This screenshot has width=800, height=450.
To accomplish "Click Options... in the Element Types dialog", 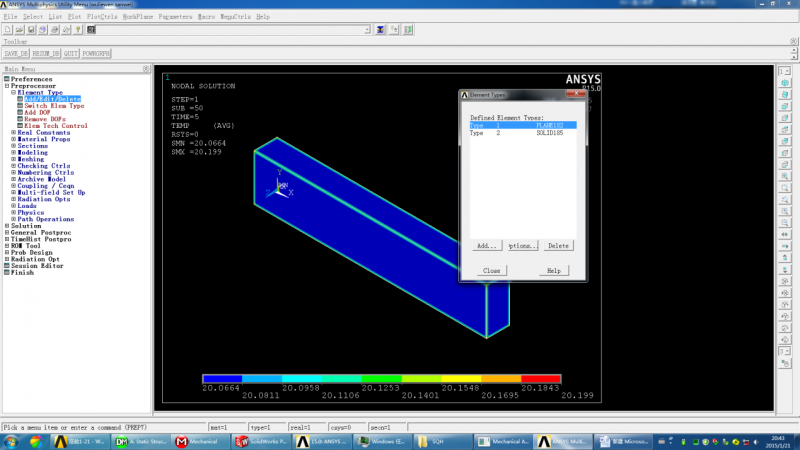I will click(x=522, y=246).
